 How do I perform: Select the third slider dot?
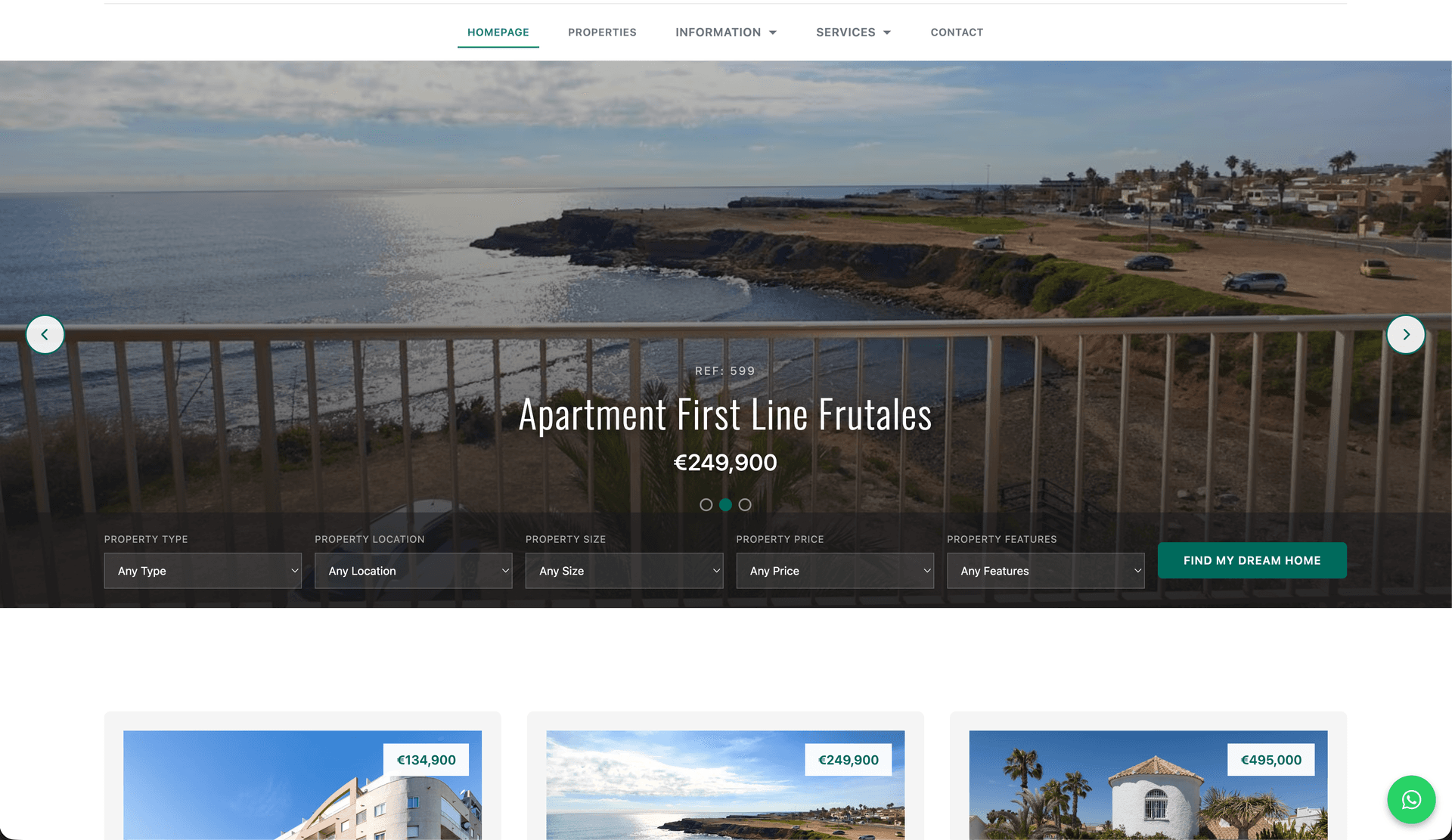tap(745, 504)
